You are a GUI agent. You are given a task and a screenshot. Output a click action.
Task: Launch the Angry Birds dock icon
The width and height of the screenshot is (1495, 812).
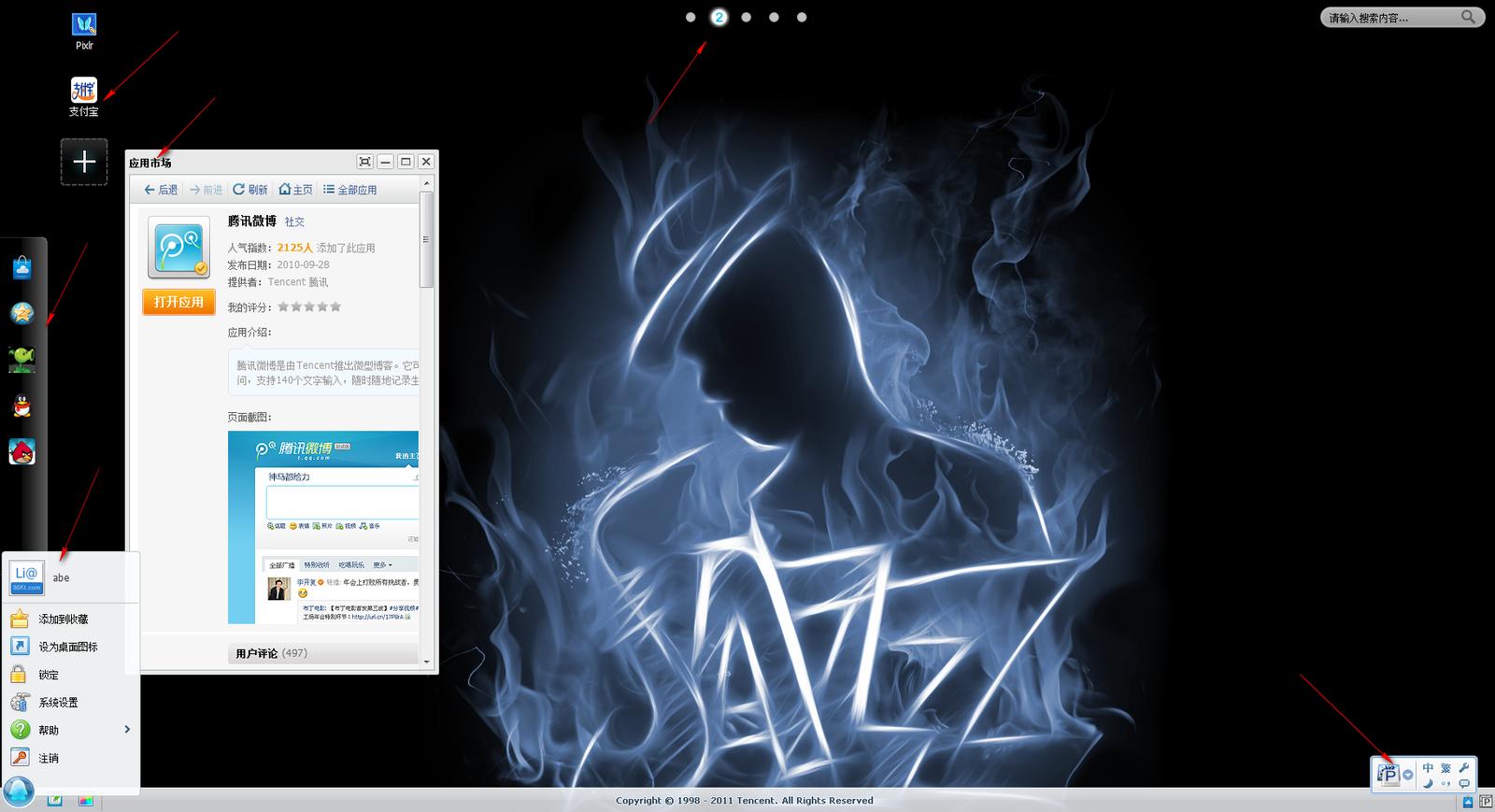21,451
